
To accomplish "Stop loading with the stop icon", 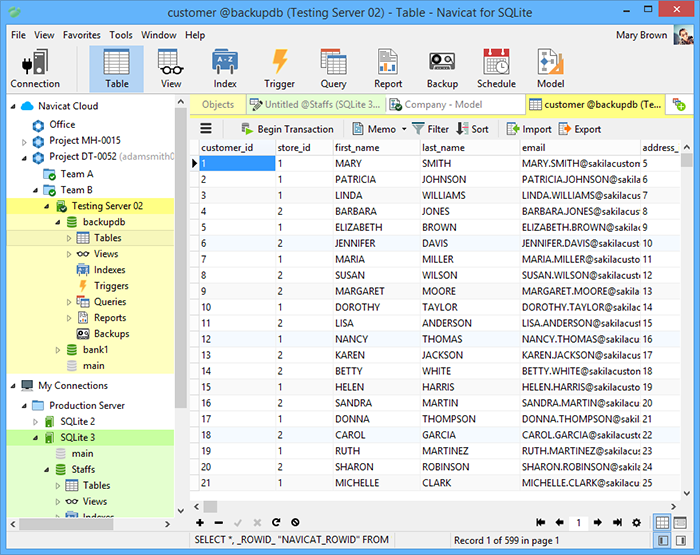I will pyautogui.click(x=295, y=522).
